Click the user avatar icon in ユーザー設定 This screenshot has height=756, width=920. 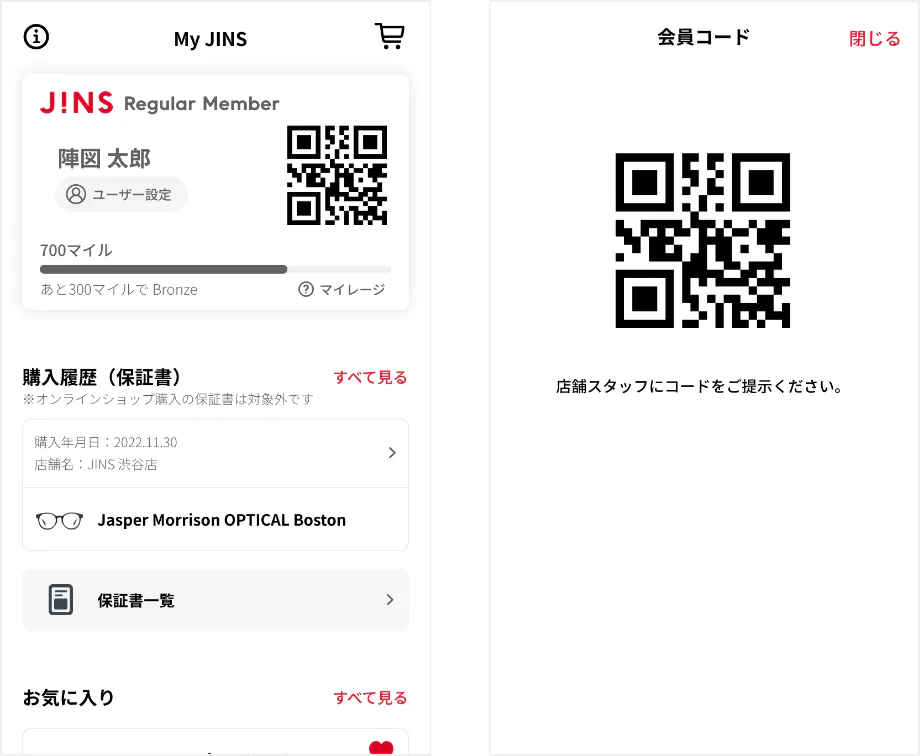76,194
